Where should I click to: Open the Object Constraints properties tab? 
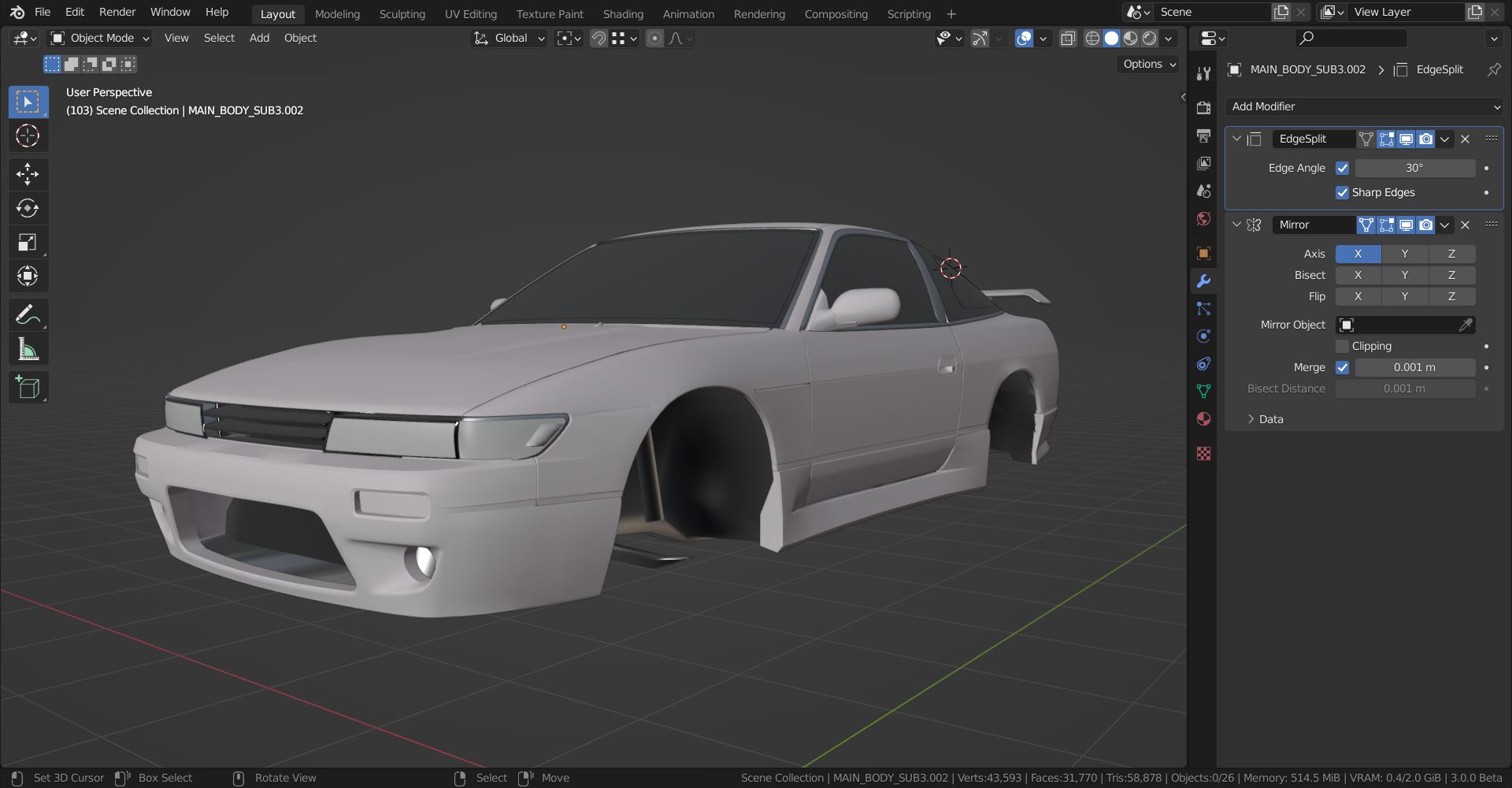click(x=1203, y=363)
